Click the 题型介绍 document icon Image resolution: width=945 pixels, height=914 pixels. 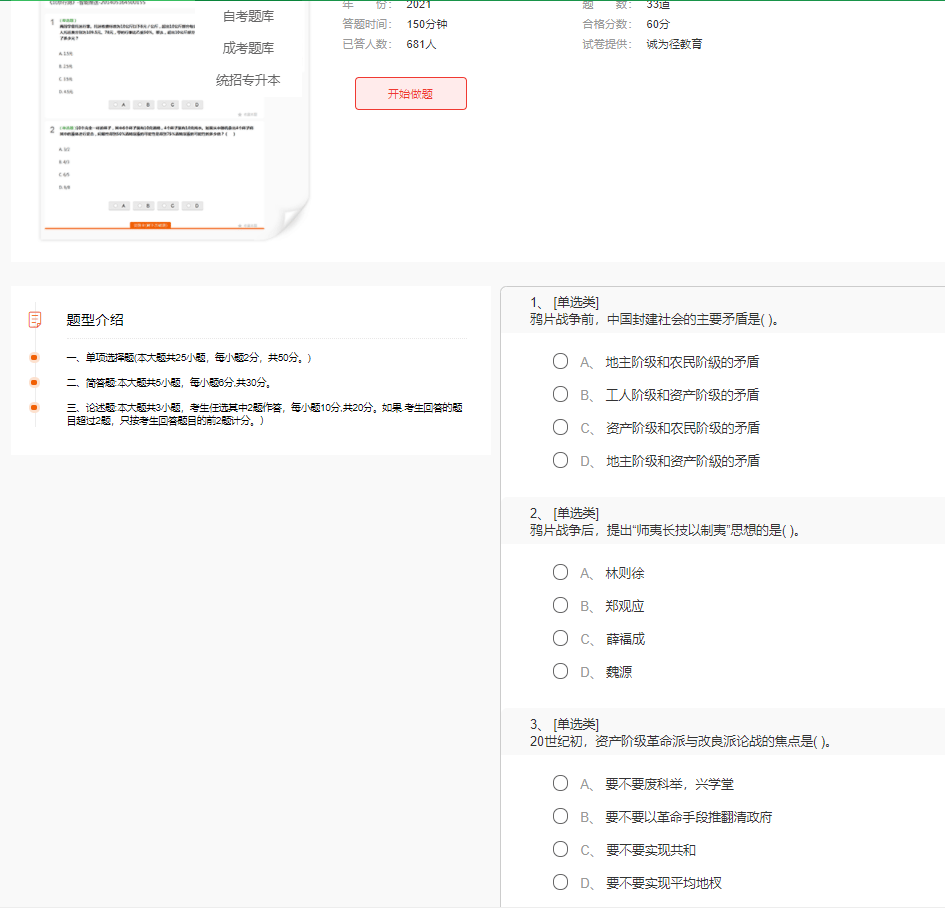35,319
